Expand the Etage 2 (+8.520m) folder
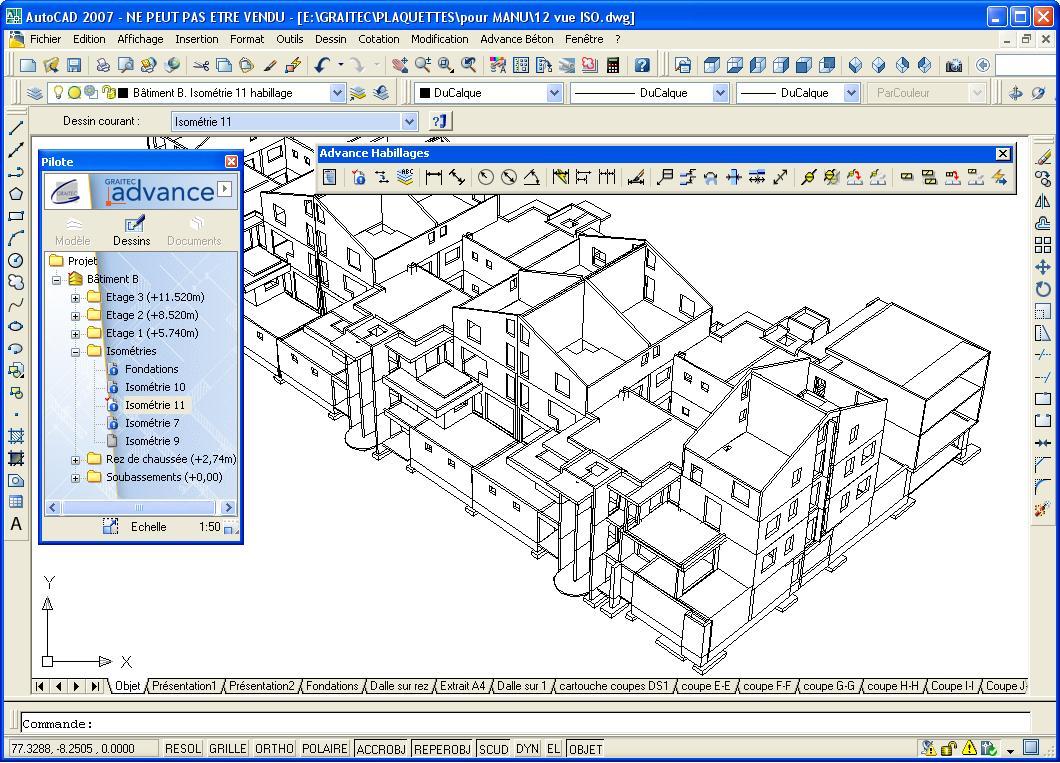Image resolution: width=1060 pixels, height=763 pixels. (x=76, y=316)
